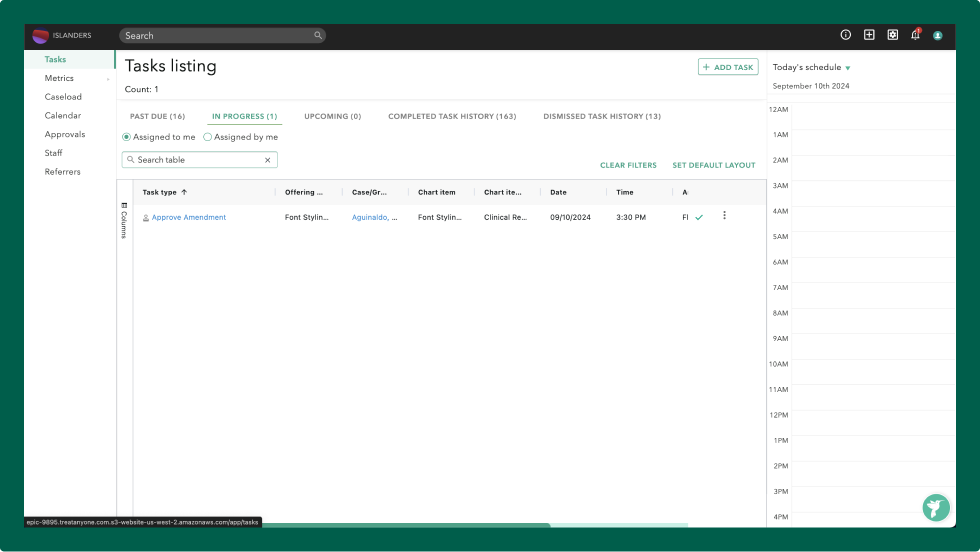The height and width of the screenshot is (552, 980).
Task: Switch to In Progress (1) tab
Action: 244,116
